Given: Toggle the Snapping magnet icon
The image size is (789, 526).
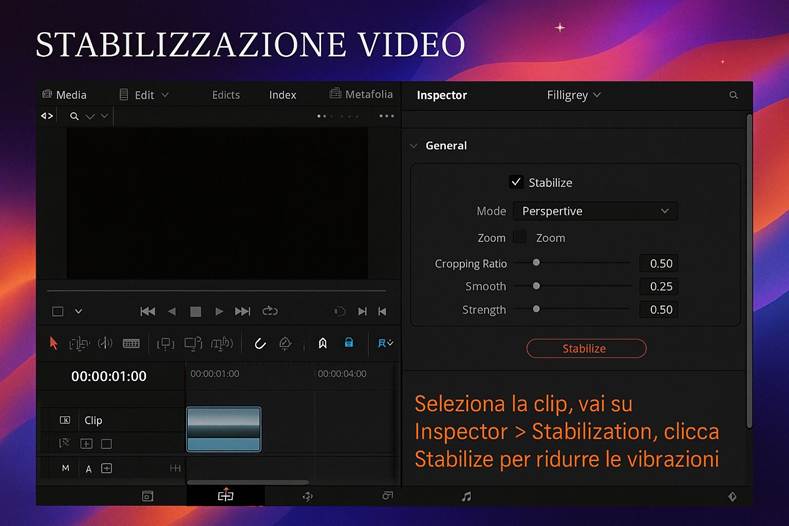Looking at the screenshot, I should click(260, 344).
